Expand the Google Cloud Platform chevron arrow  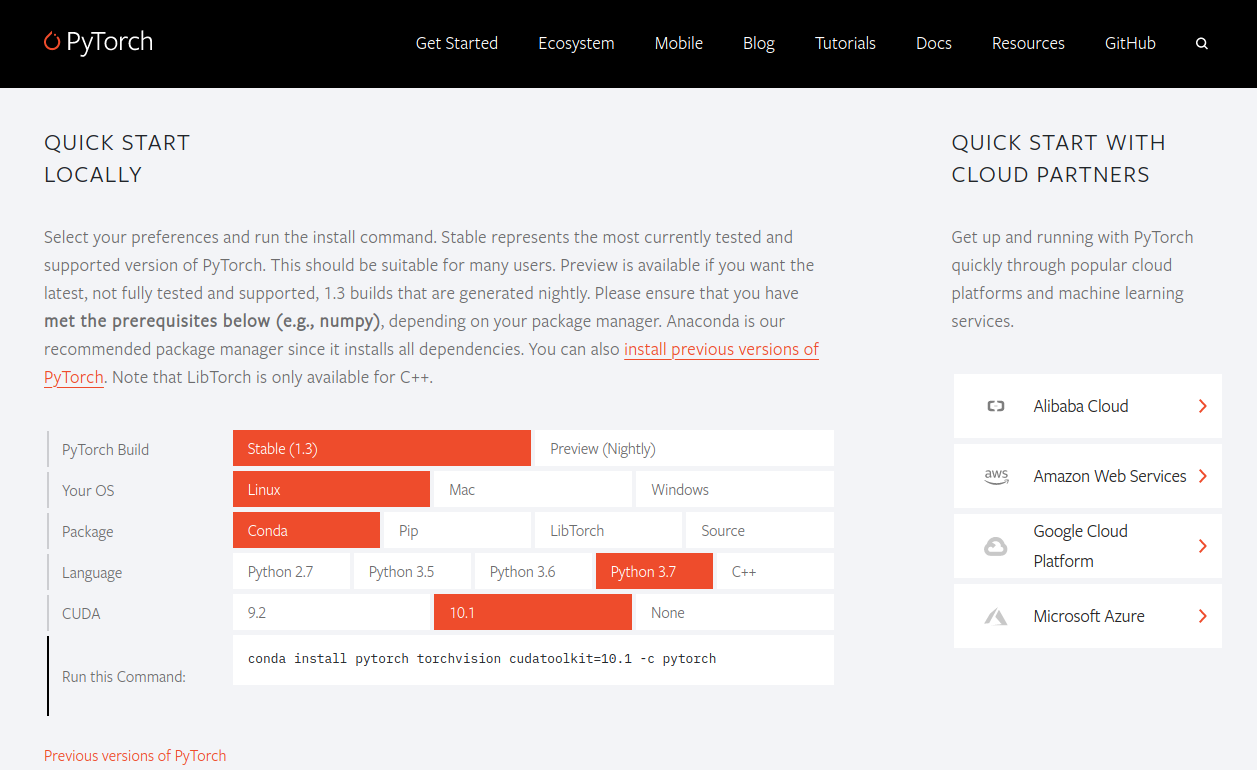point(1203,546)
